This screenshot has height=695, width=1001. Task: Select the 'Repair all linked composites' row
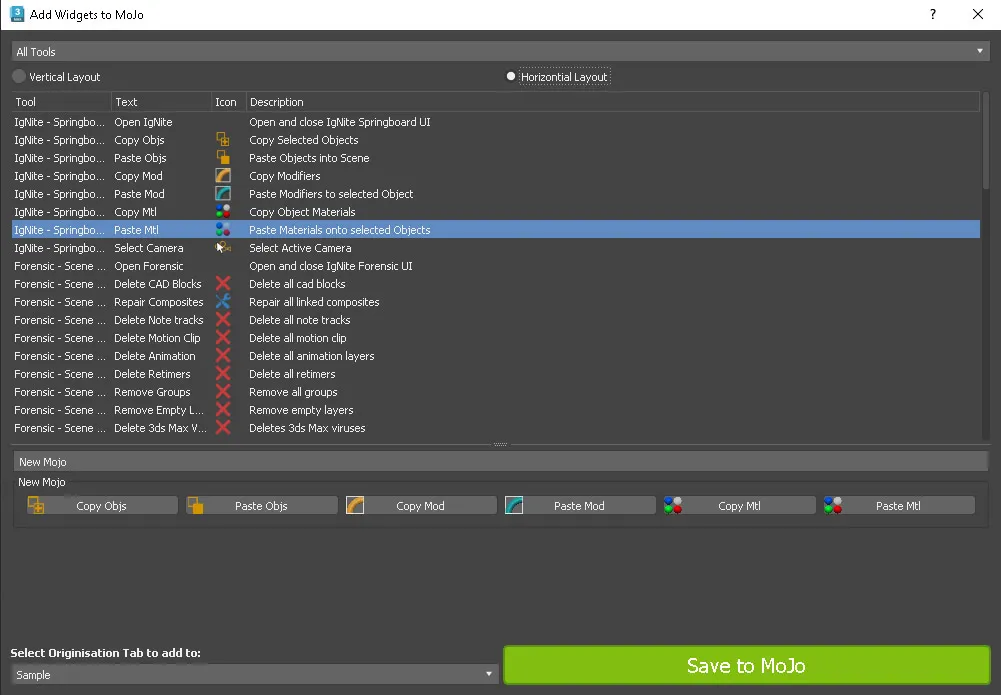coord(495,301)
